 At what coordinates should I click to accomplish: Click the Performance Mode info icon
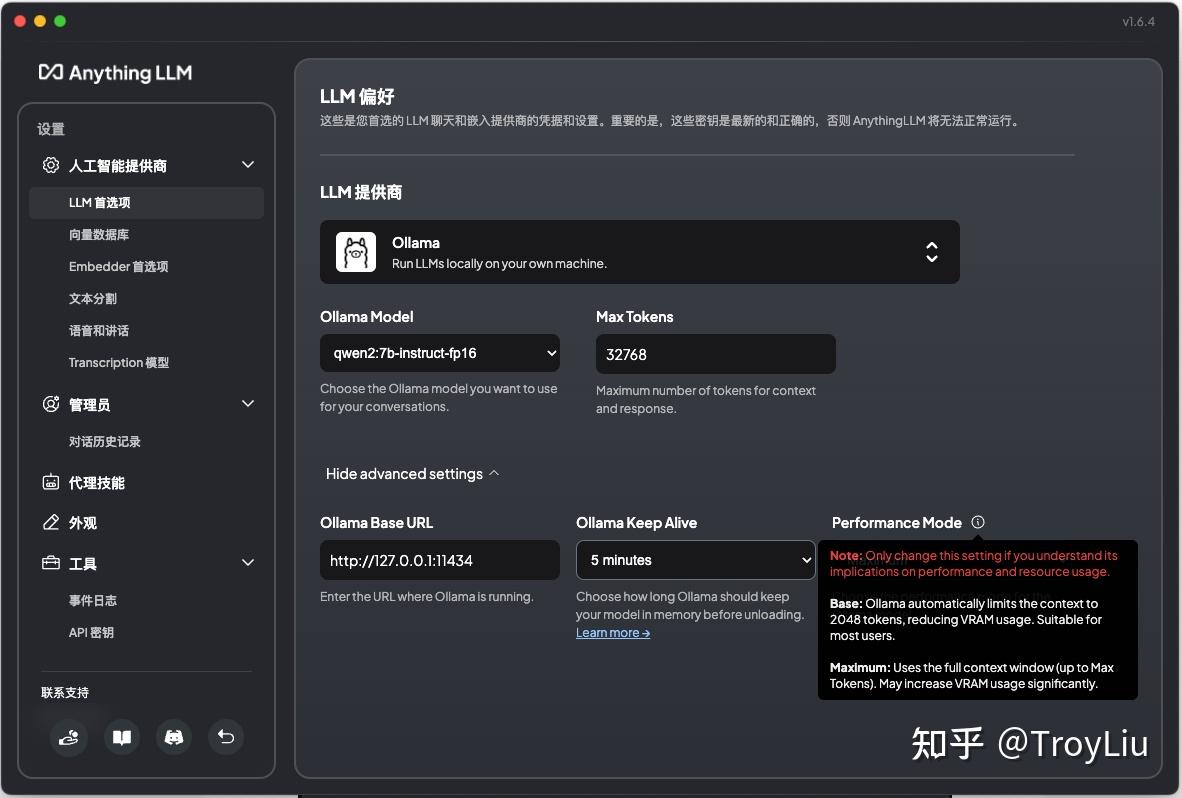tap(978, 522)
